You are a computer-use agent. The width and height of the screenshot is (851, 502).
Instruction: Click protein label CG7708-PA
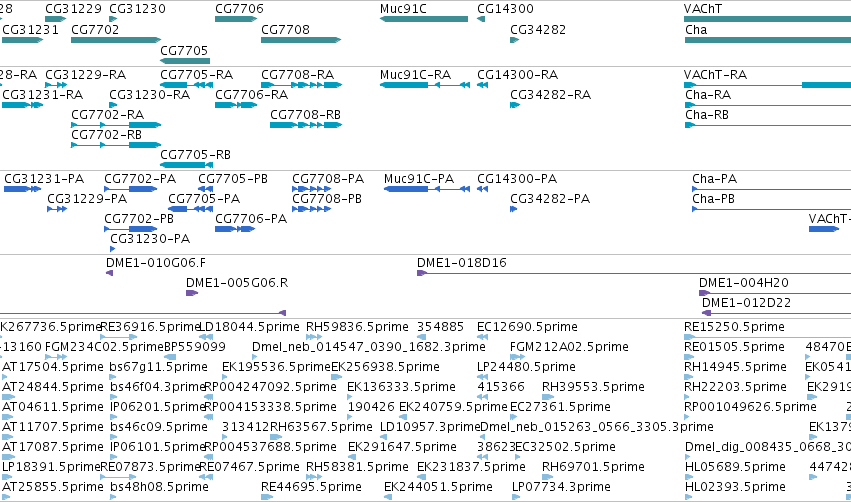pyautogui.click(x=328, y=179)
